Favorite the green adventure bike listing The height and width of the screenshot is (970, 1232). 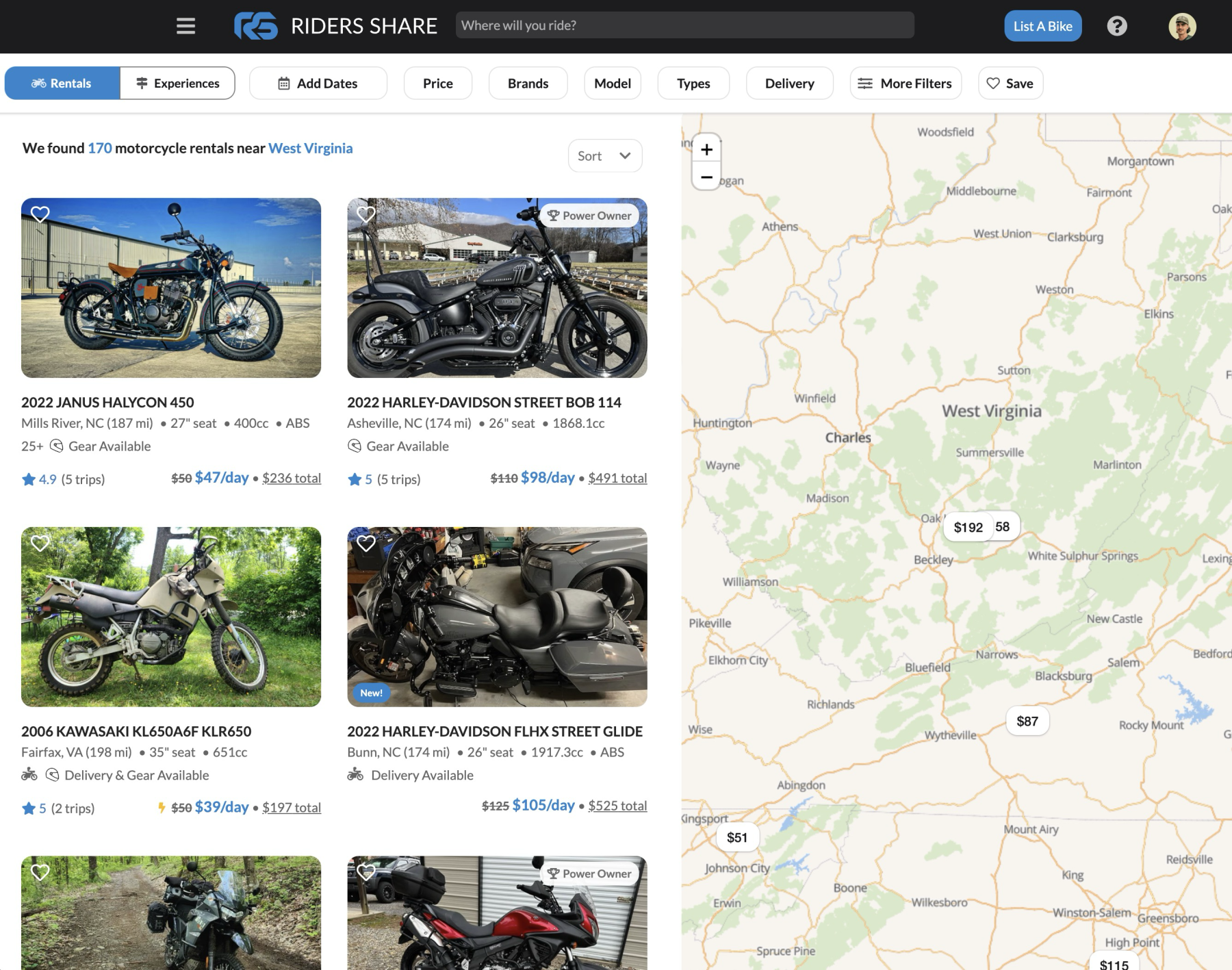pyautogui.click(x=40, y=872)
